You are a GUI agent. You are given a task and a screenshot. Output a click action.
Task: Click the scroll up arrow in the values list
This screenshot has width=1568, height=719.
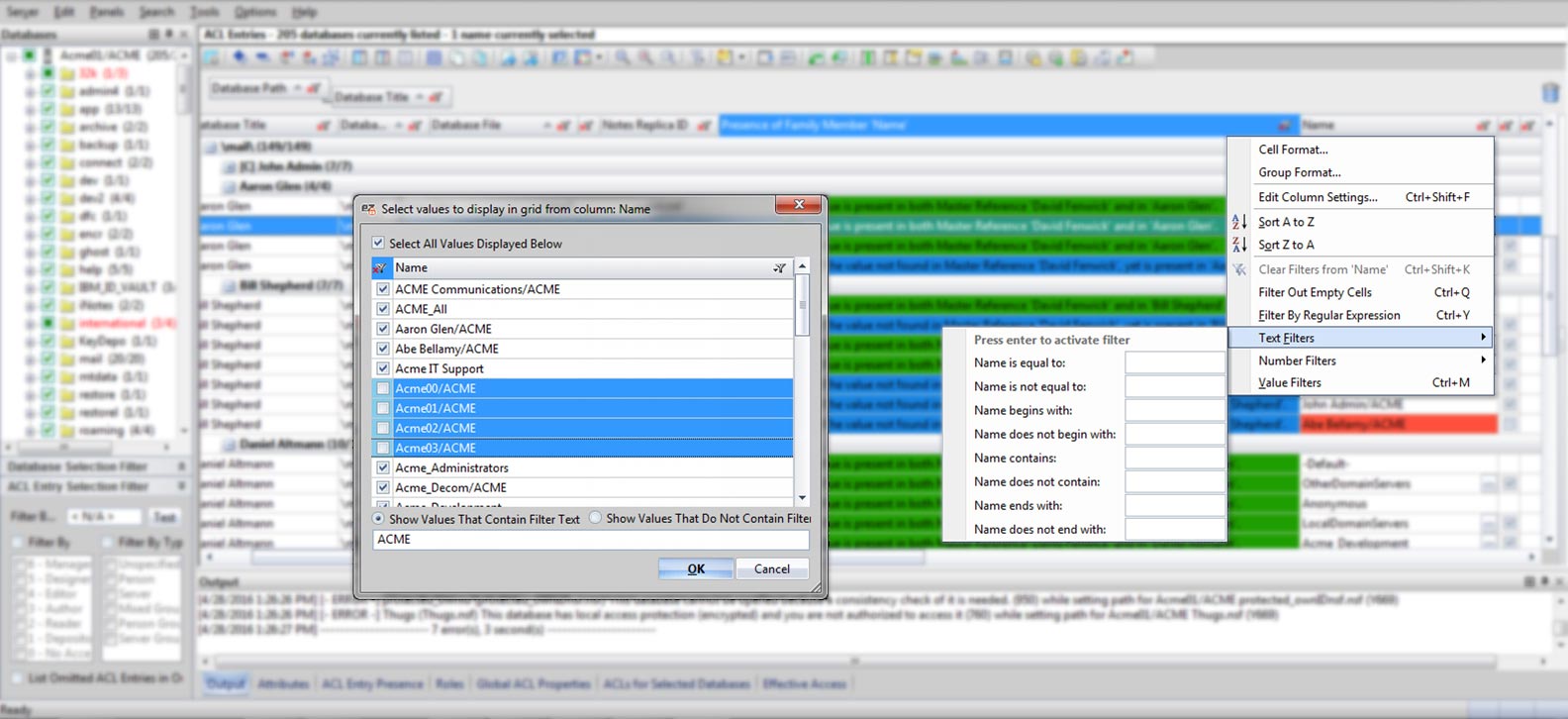[x=802, y=267]
